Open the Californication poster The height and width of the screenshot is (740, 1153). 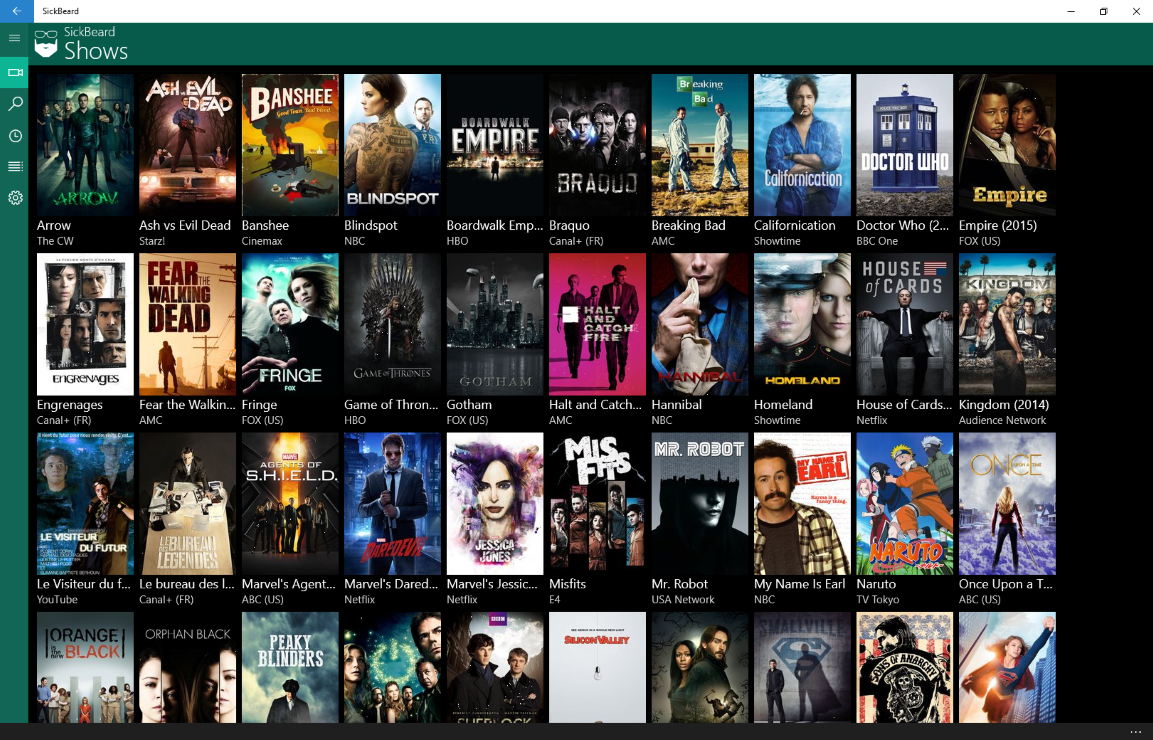click(x=802, y=145)
